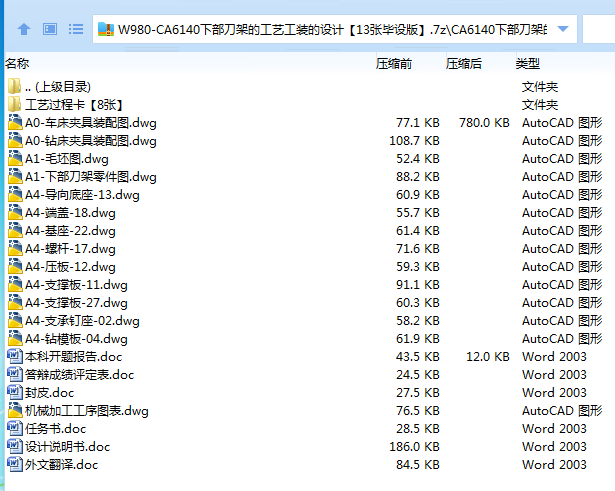This screenshot has width=615, height=491.
Task: Click the archive path address field
Action: [x=335, y=29]
